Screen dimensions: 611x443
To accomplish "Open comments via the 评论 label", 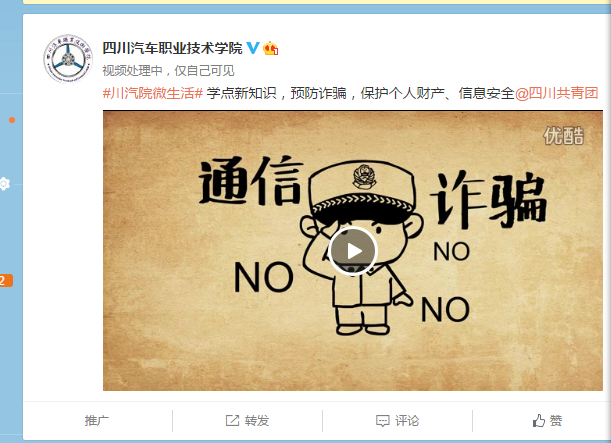I will click(407, 420).
